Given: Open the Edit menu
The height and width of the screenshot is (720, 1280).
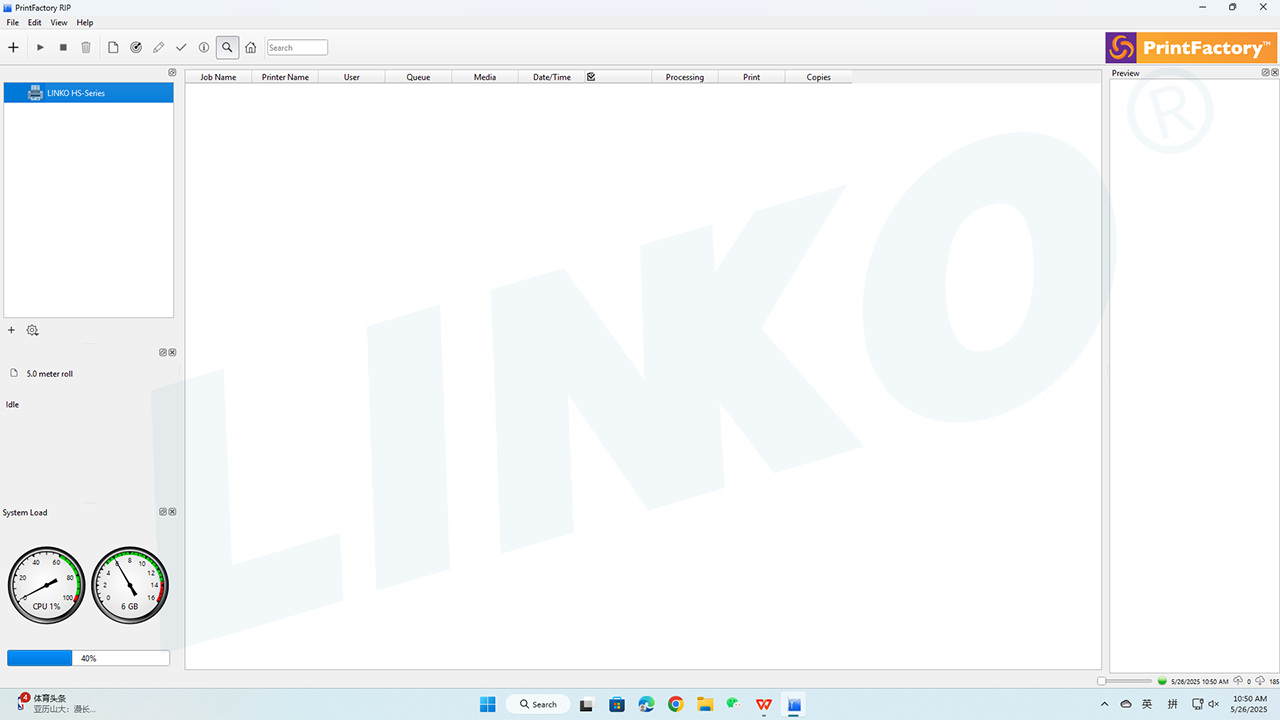Looking at the screenshot, I should (35, 22).
